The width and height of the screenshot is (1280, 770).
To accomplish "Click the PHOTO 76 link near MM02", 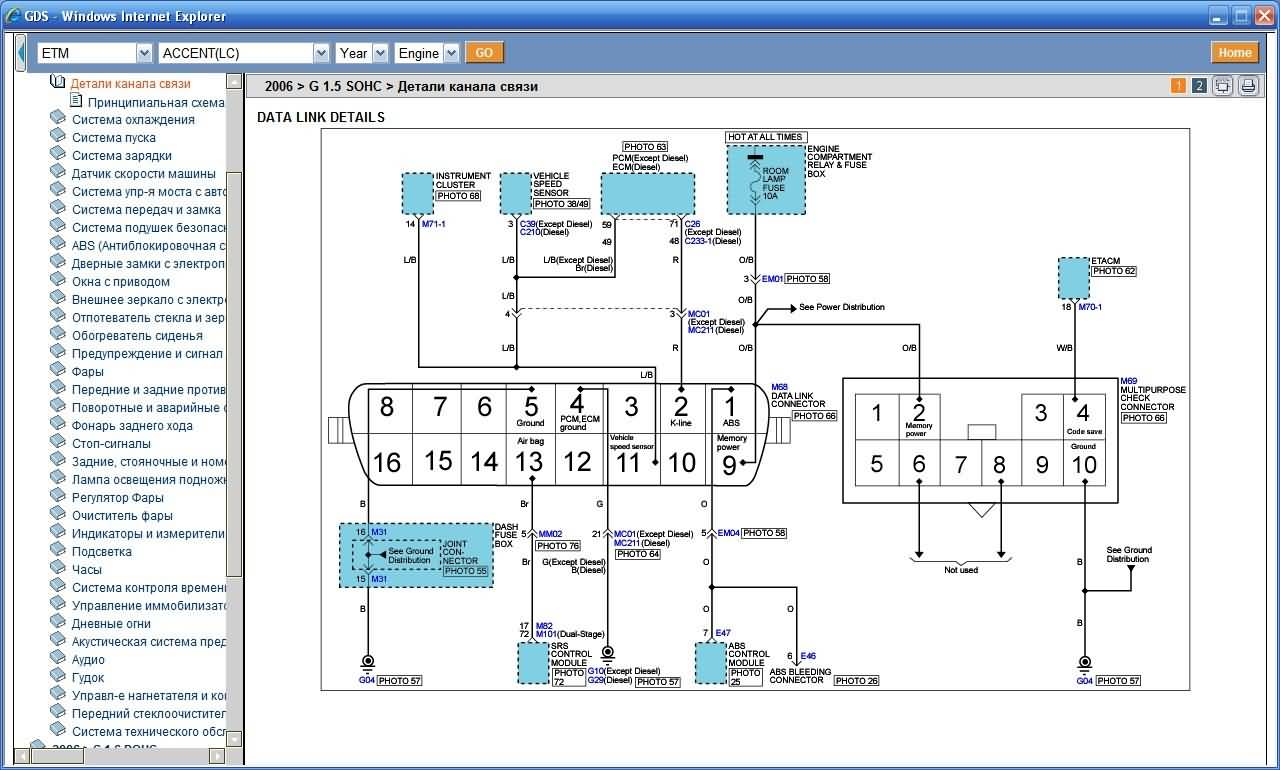I will 558,546.
